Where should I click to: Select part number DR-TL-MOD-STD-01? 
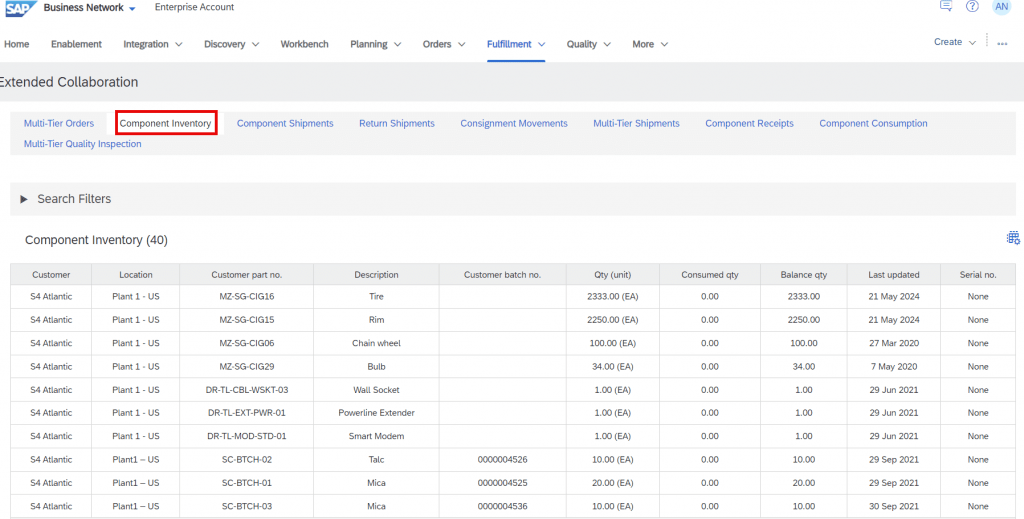click(247, 436)
